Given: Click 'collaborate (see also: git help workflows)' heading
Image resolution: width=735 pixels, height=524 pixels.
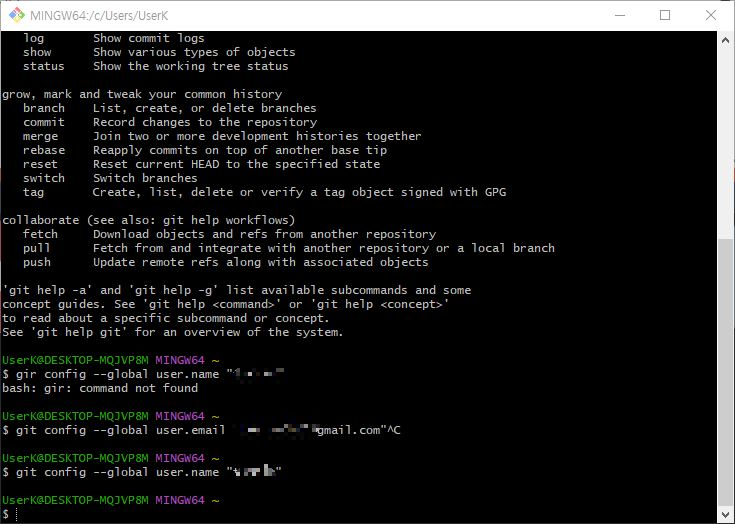Looking at the screenshot, I should (149, 220).
